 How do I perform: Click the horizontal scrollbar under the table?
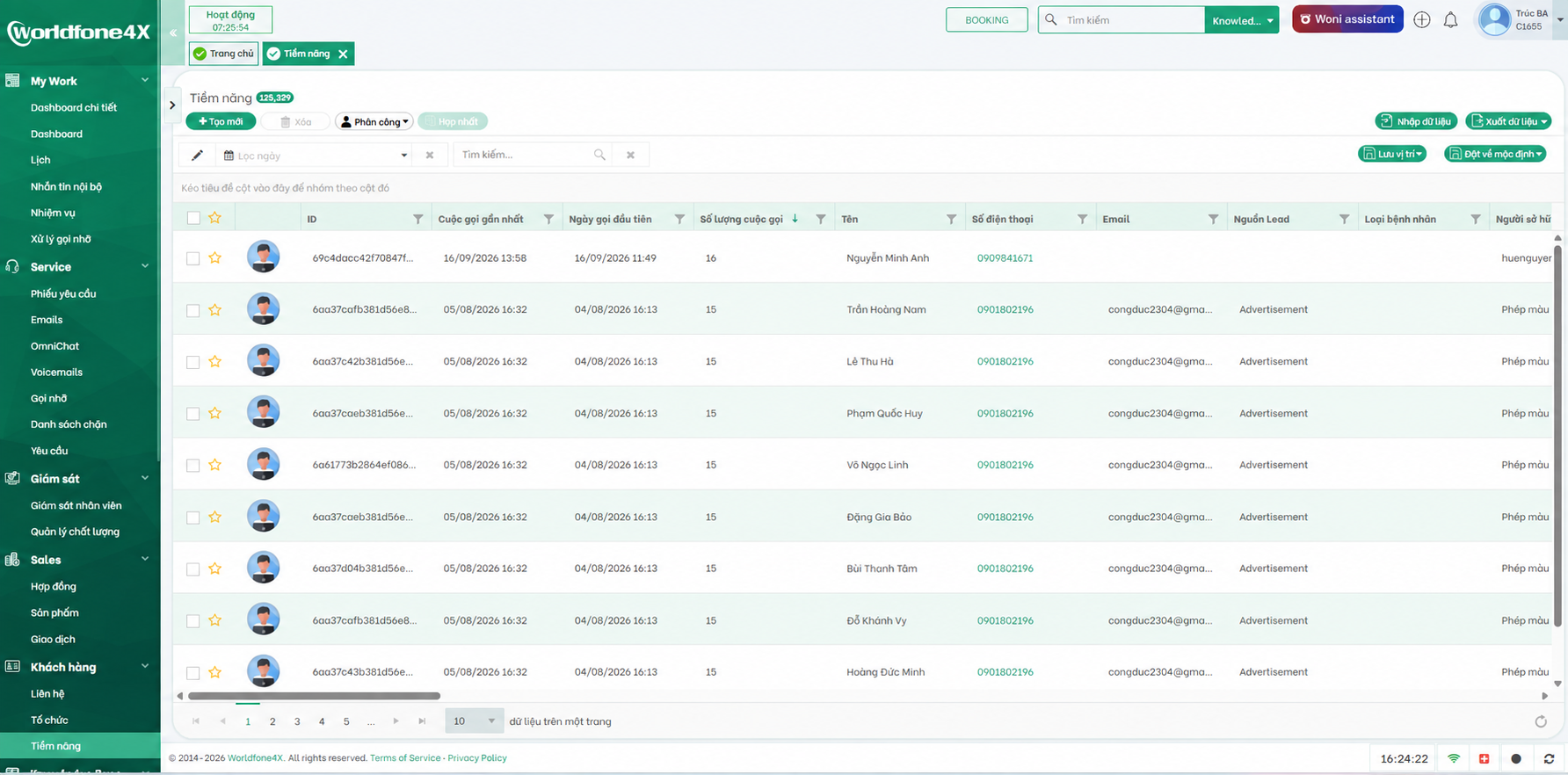click(314, 696)
